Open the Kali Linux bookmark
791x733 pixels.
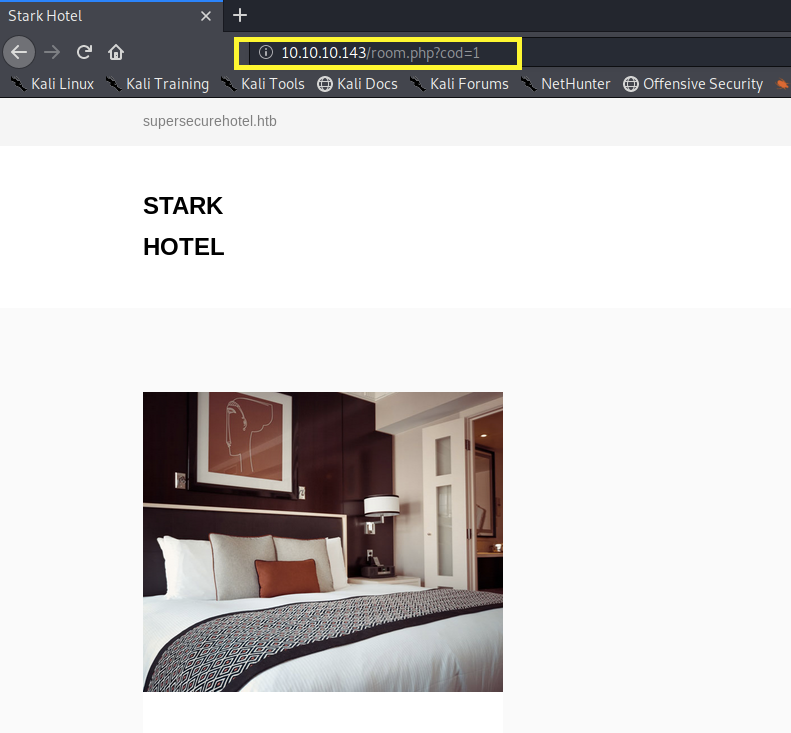52,84
